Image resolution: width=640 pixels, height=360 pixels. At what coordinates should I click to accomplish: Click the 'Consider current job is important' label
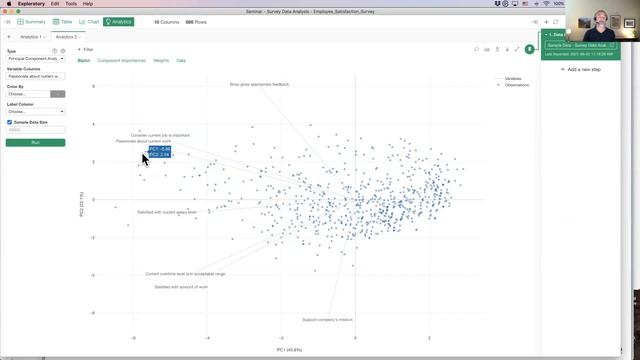click(x=160, y=135)
